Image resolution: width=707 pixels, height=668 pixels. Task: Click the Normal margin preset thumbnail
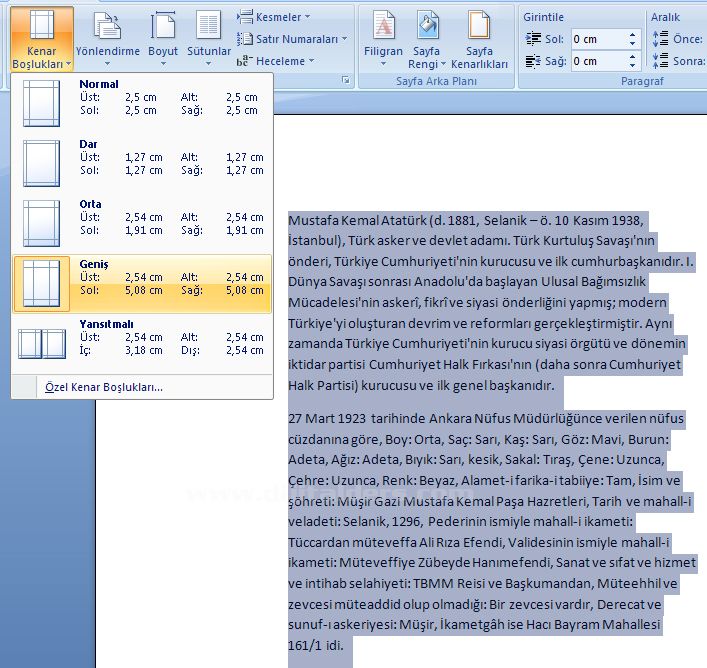pos(41,103)
